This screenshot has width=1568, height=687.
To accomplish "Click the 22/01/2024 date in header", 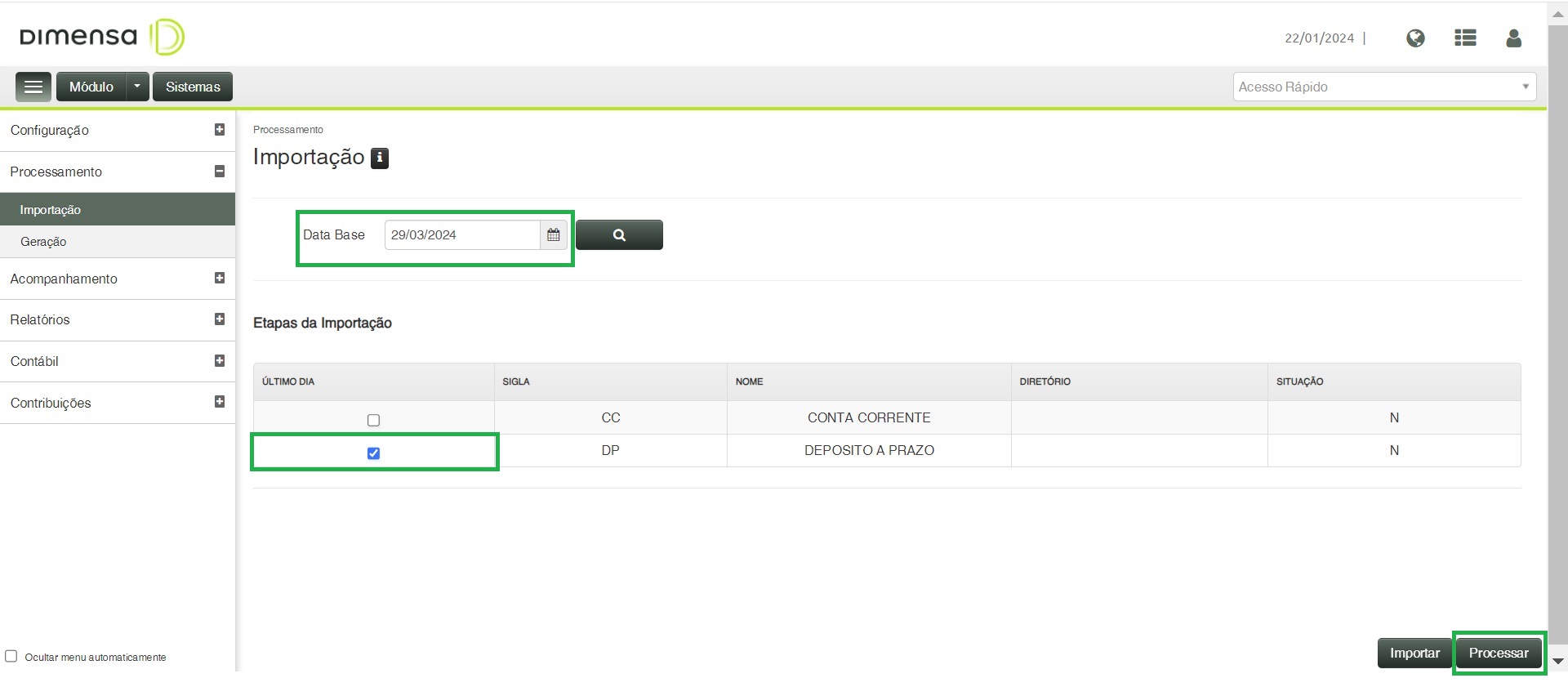I will click(1319, 38).
